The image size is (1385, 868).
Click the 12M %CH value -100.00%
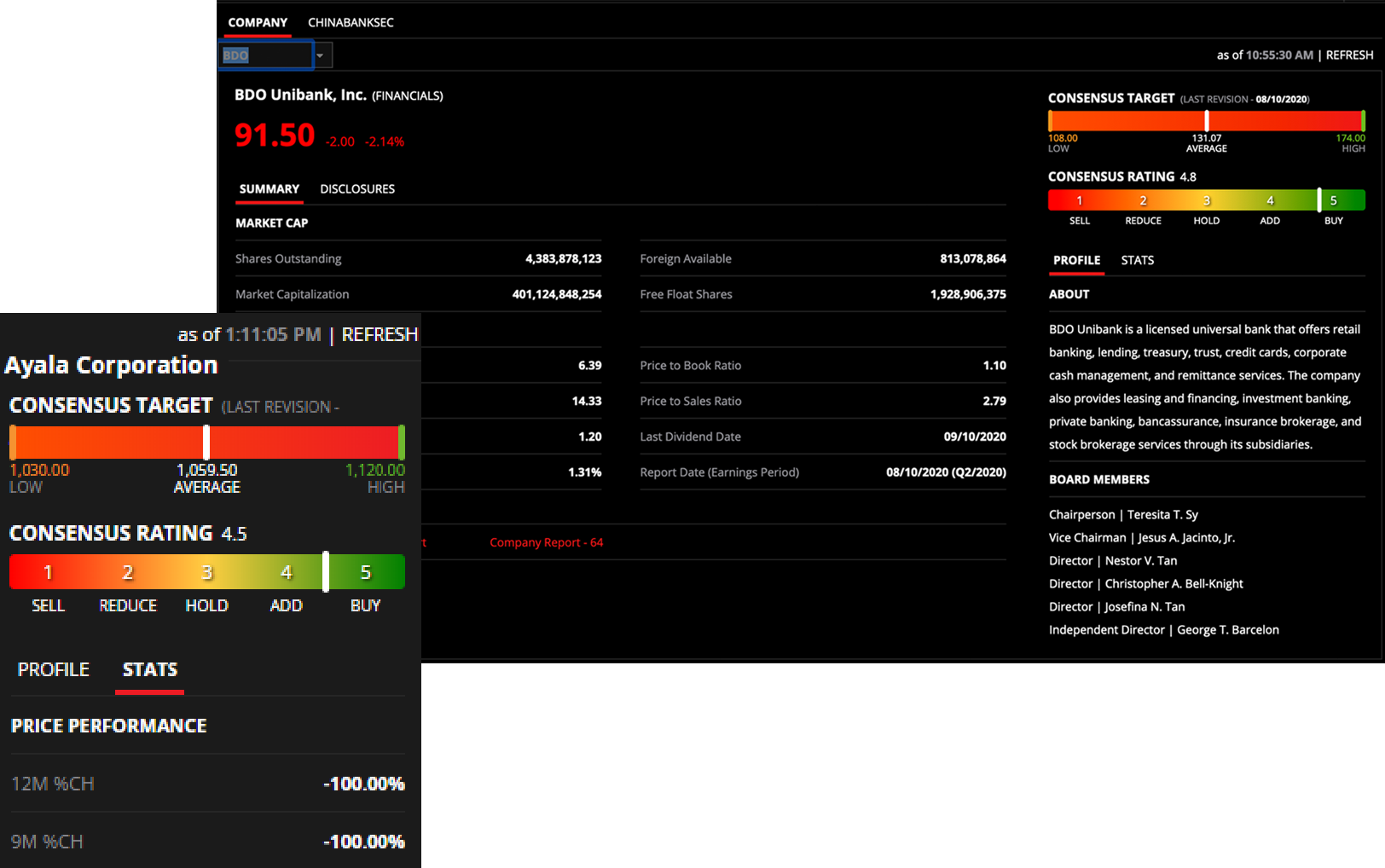tap(364, 784)
